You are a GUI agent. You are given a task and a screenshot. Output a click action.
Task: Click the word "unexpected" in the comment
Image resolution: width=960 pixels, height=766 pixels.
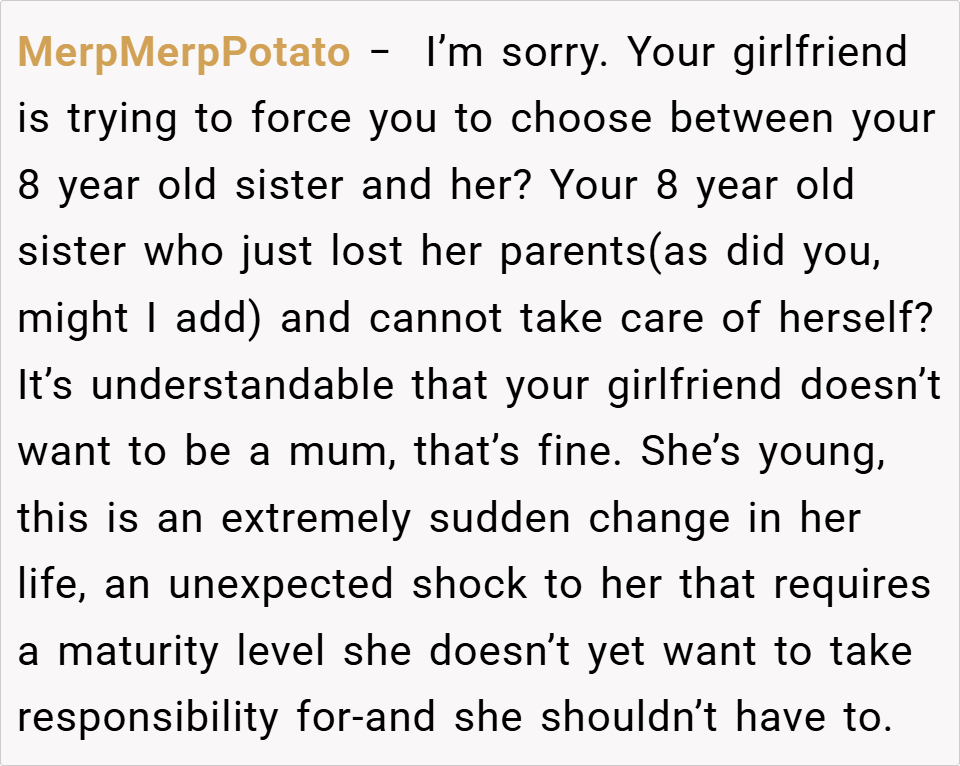click(x=285, y=586)
